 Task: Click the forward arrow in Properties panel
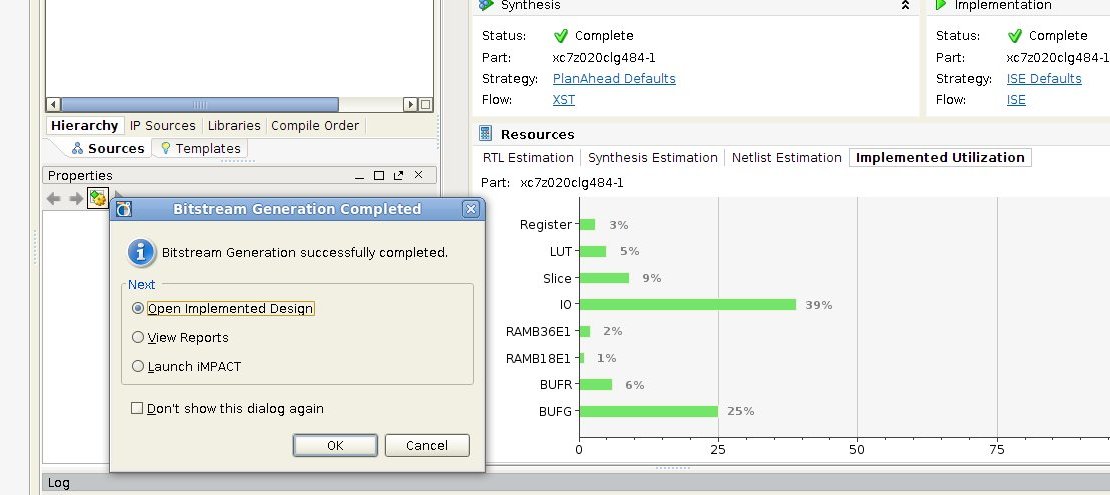pyautogui.click(x=76, y=198)
